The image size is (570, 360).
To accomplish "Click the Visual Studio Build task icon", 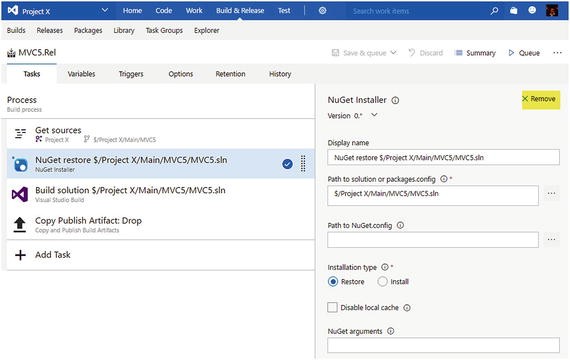I will click(20, 195).
